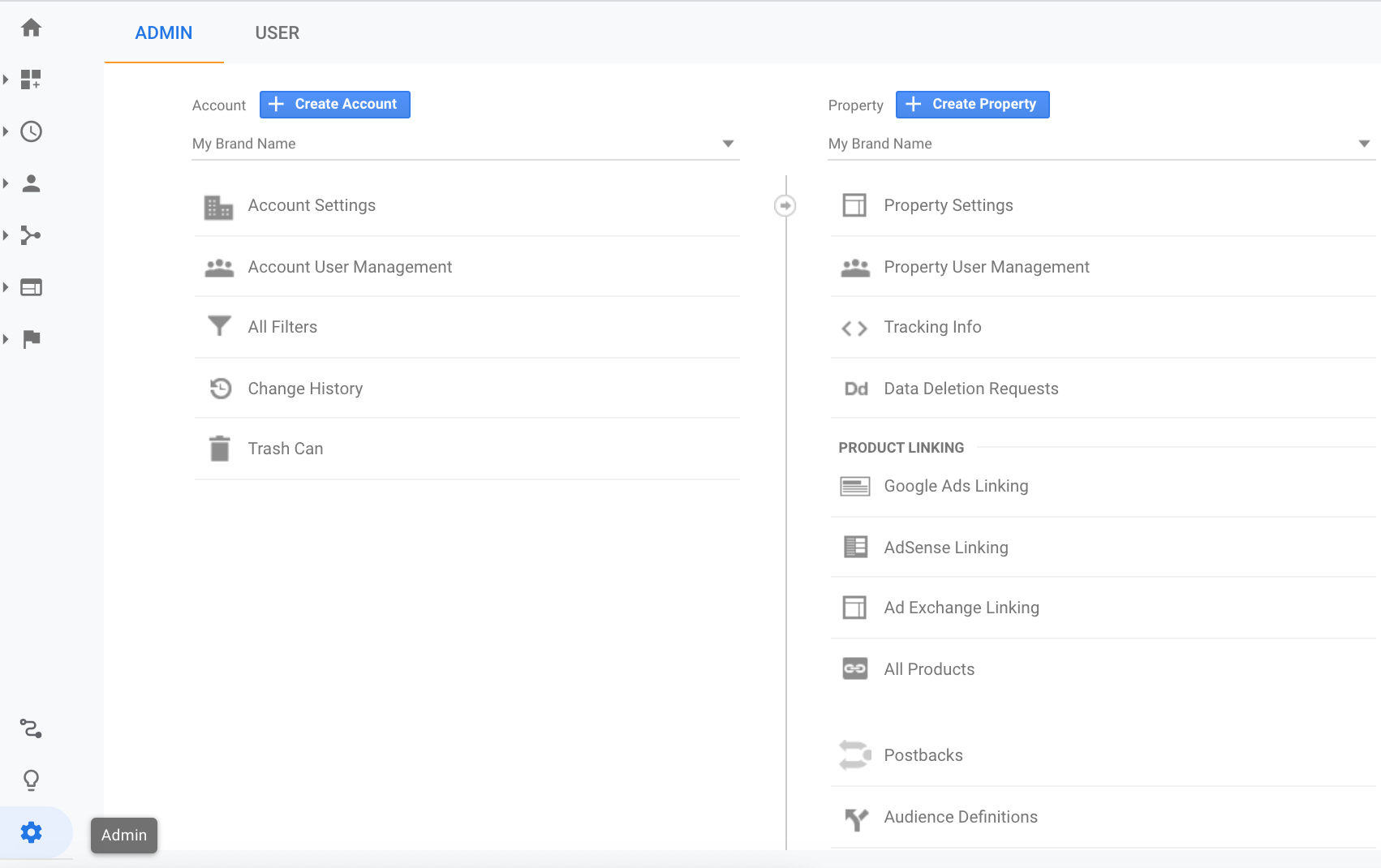Click the Tracking Info code brackets icon
This screenshot has height=868, width=1381.
click(854, 329)
